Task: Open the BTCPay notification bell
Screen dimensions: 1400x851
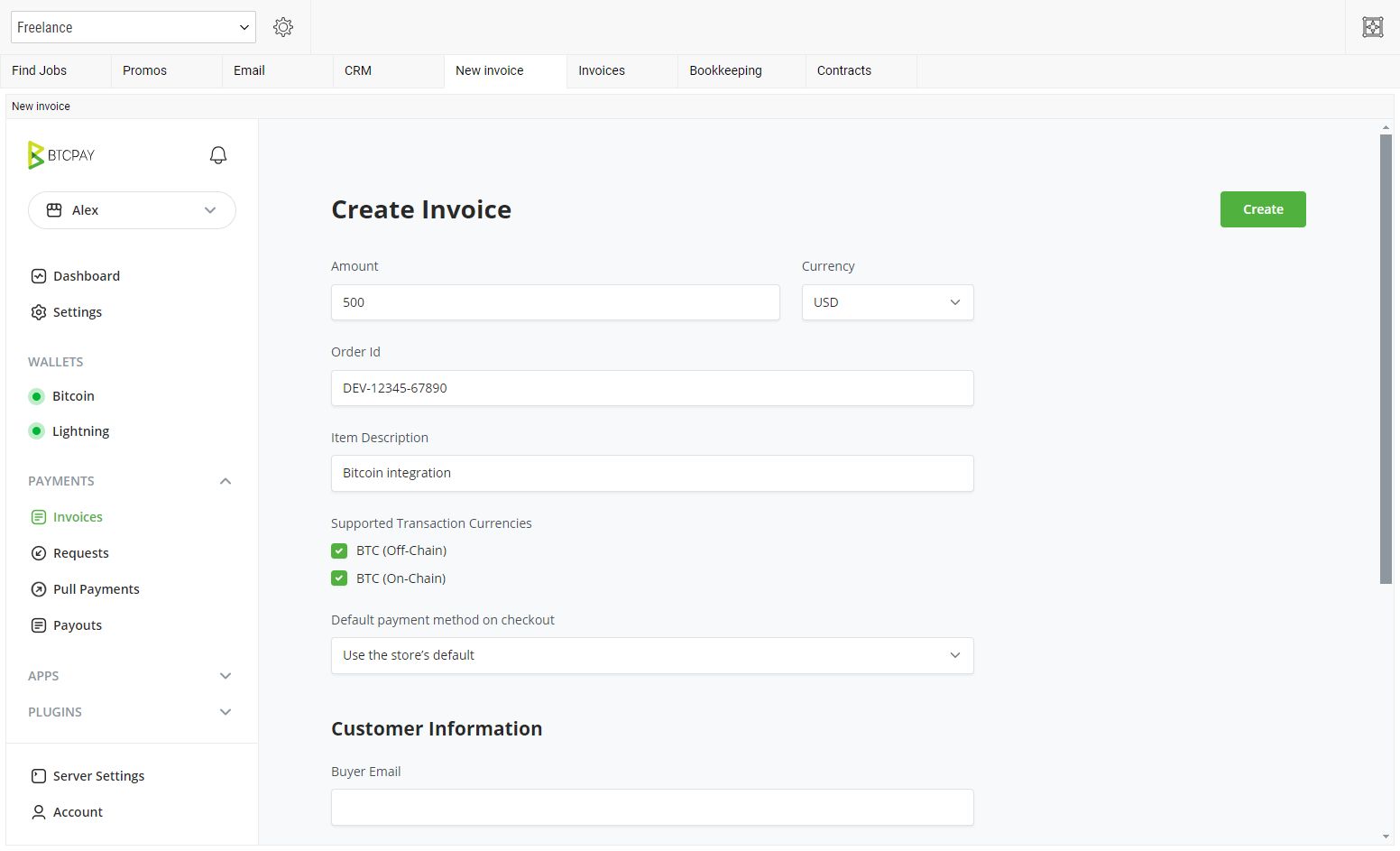Action: tap(217, 154)
